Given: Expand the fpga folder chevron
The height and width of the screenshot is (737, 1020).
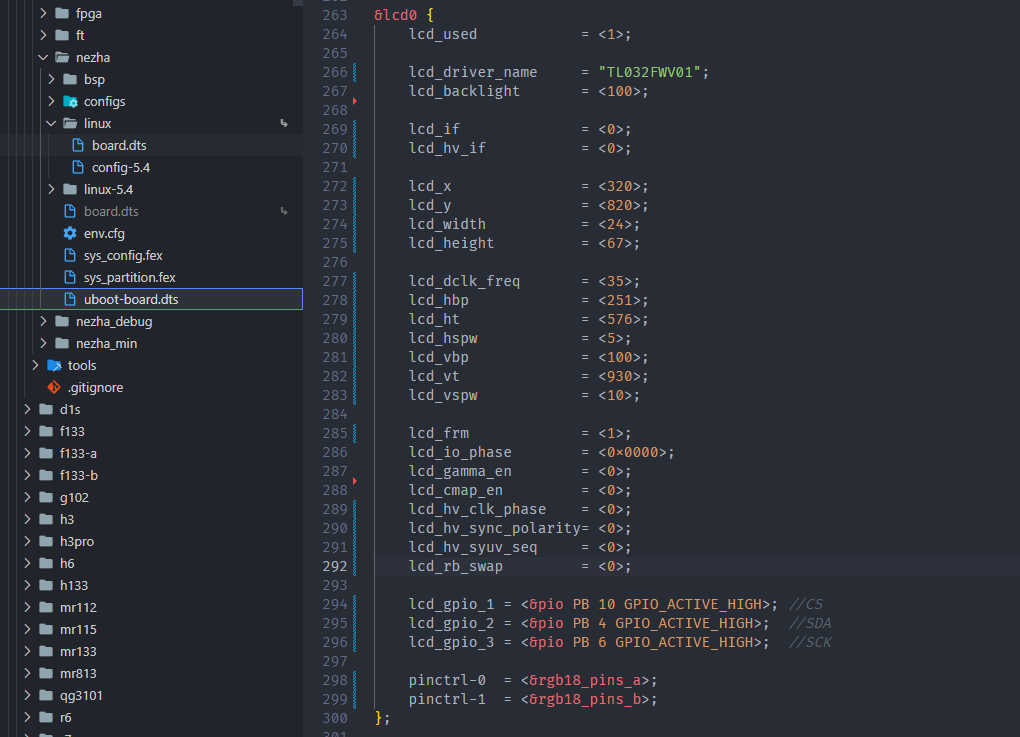Looking at the screenshot, I should tap(44, 14).
